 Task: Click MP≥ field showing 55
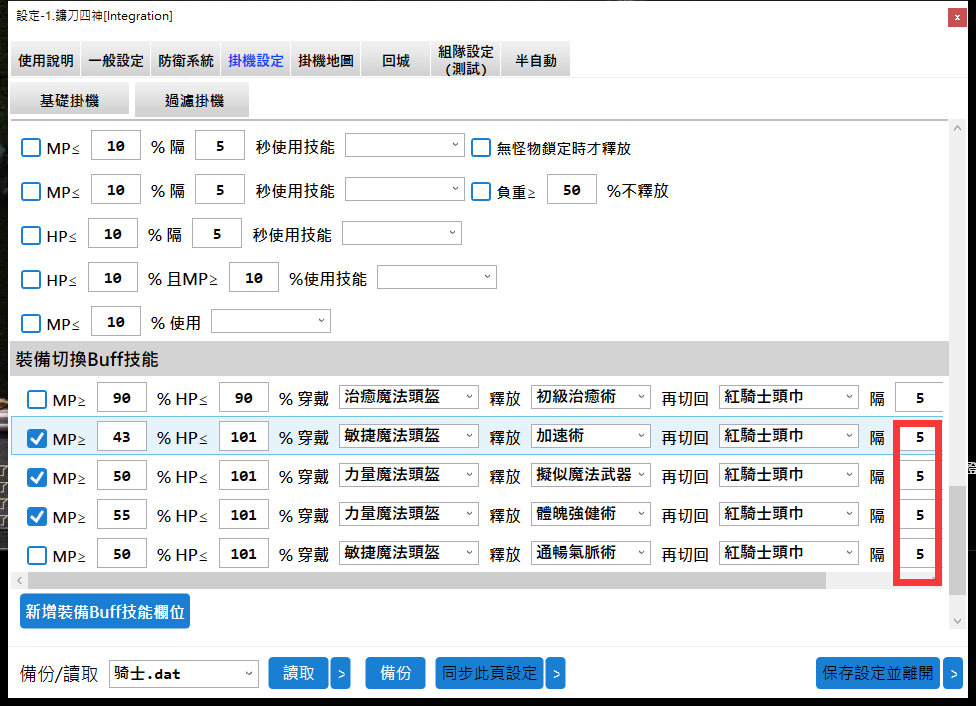pos(122,514)
